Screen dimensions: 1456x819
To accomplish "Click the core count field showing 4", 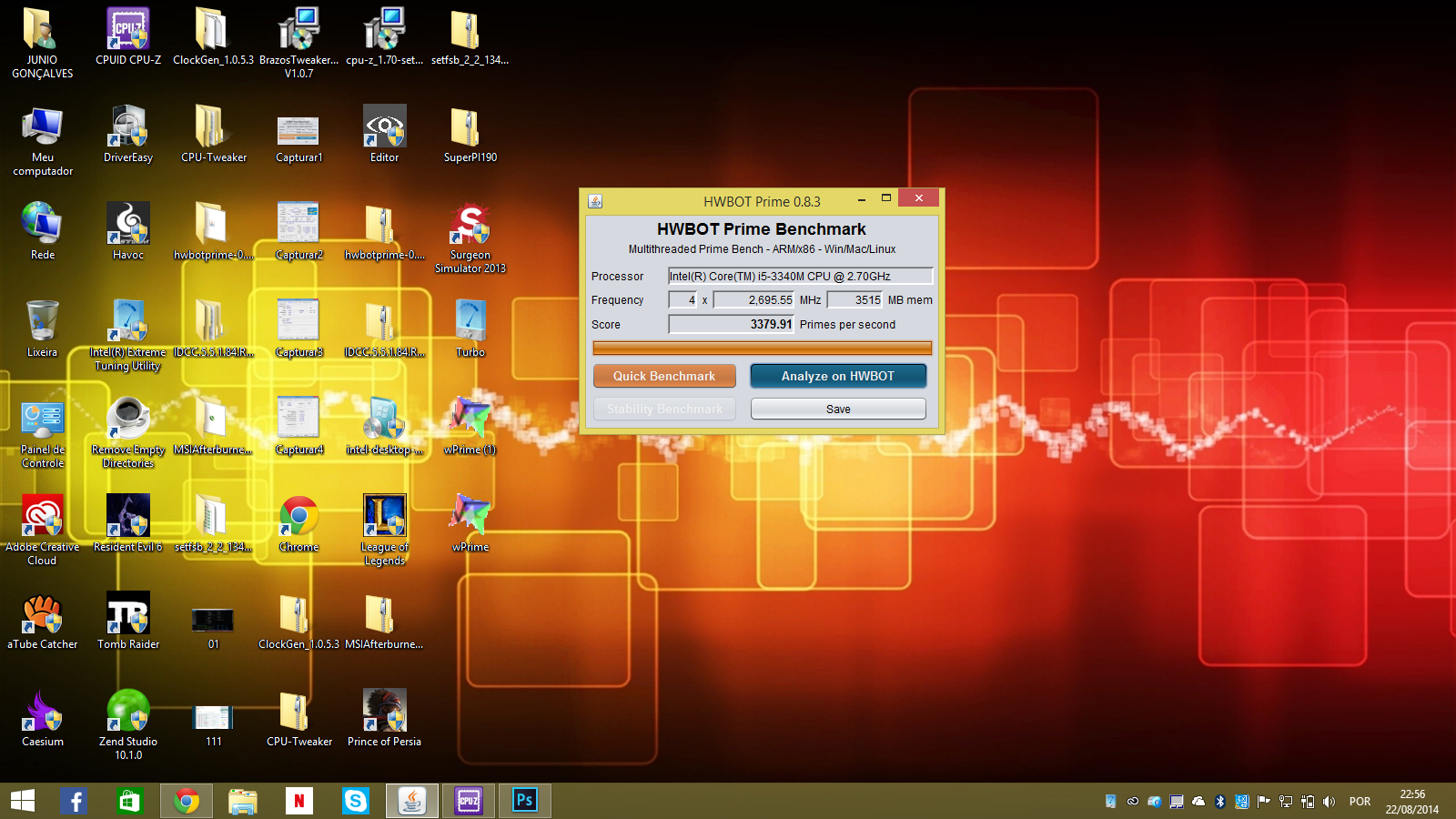I will (x=682, y=299).
